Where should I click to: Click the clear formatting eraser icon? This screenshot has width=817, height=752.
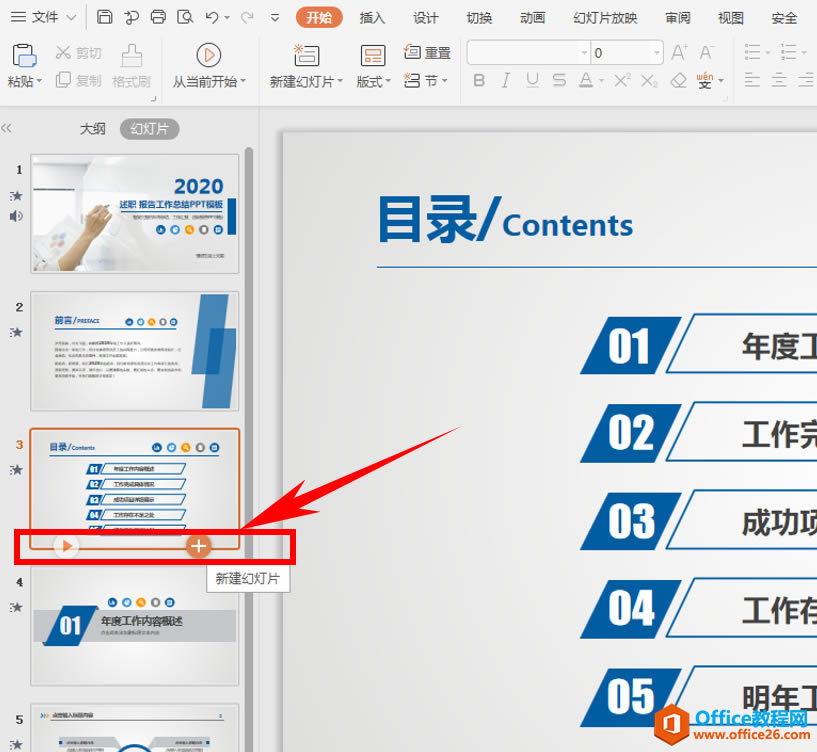pos(678,80)
